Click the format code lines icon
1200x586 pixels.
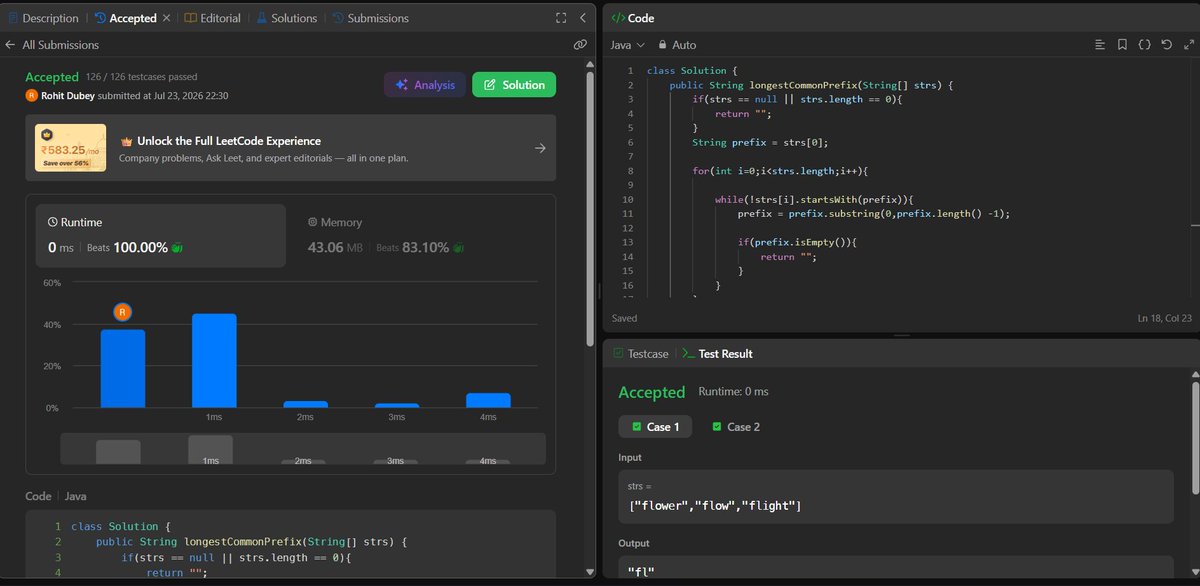1100,45
